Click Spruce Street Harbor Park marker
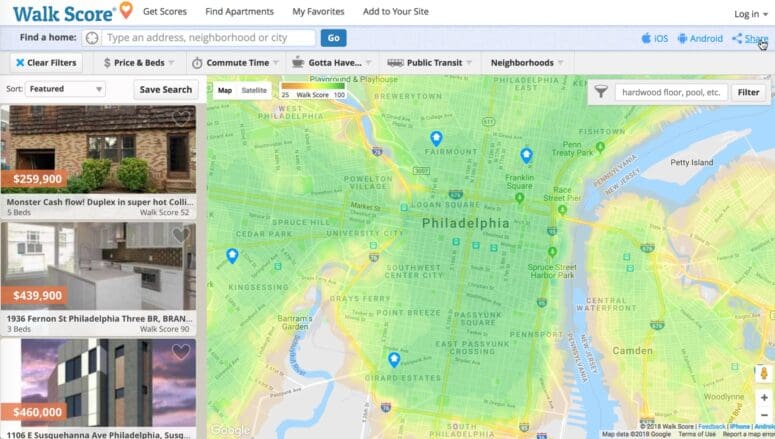This screenshot has height=439, width=775. [x=552, y=252]
